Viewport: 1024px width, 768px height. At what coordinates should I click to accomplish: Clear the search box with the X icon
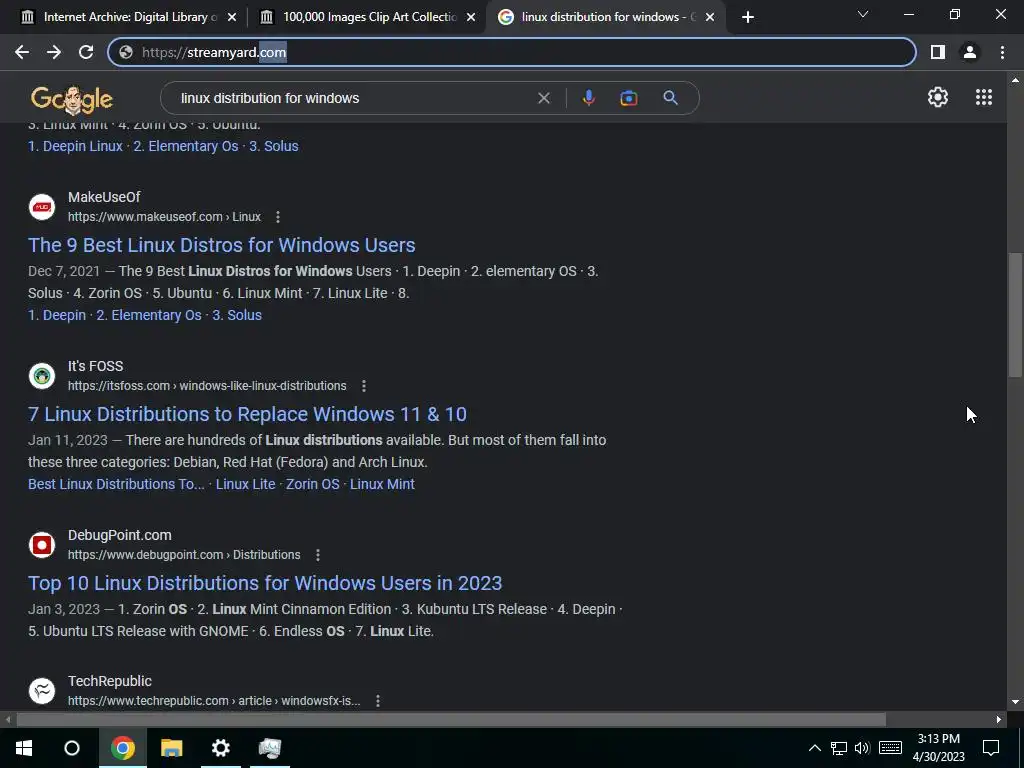point(543,98)
